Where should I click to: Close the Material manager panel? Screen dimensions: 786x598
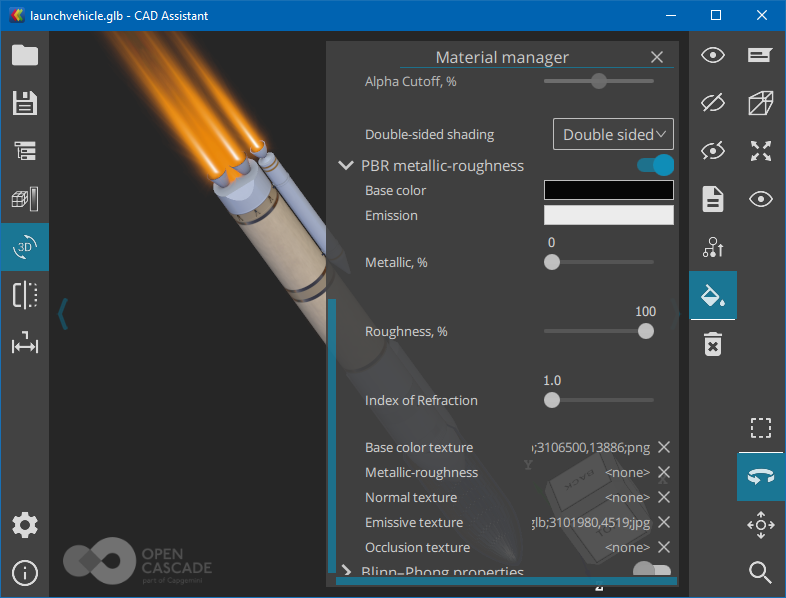657,58
